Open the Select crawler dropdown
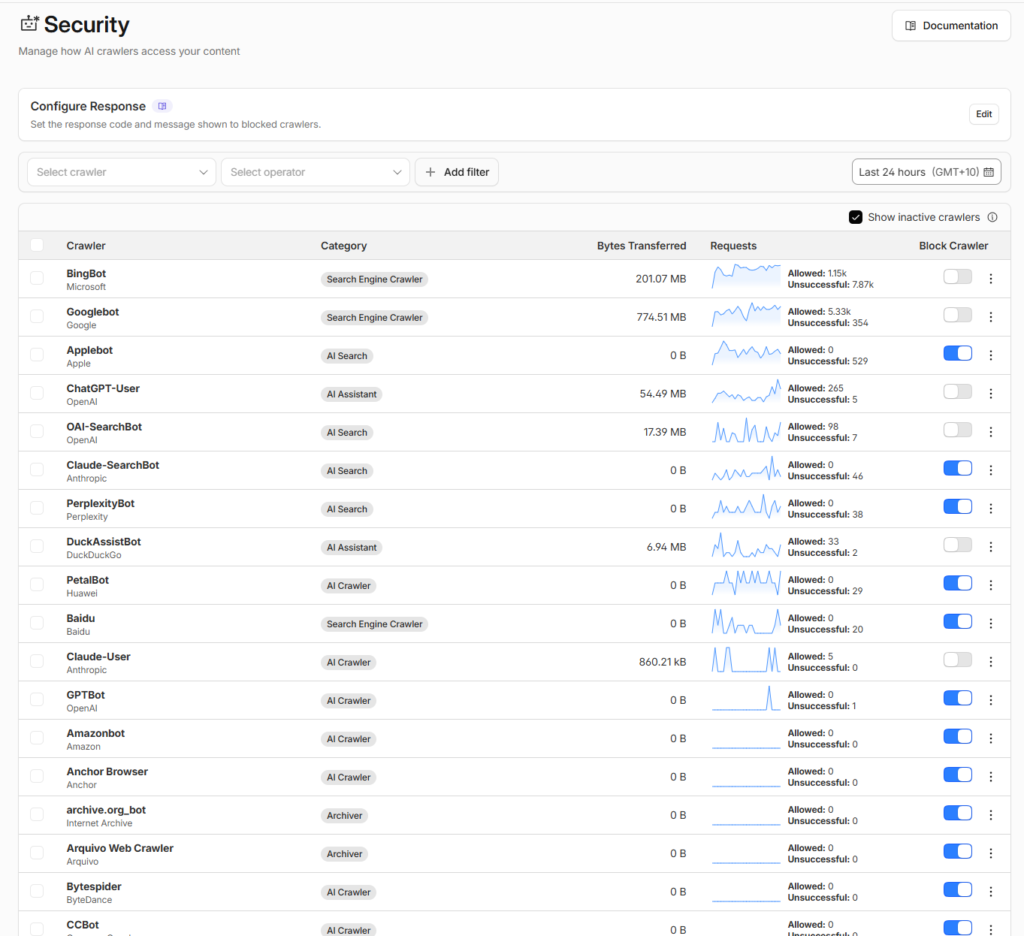This screenshot has height=936, width=1024. click(121, 172)
